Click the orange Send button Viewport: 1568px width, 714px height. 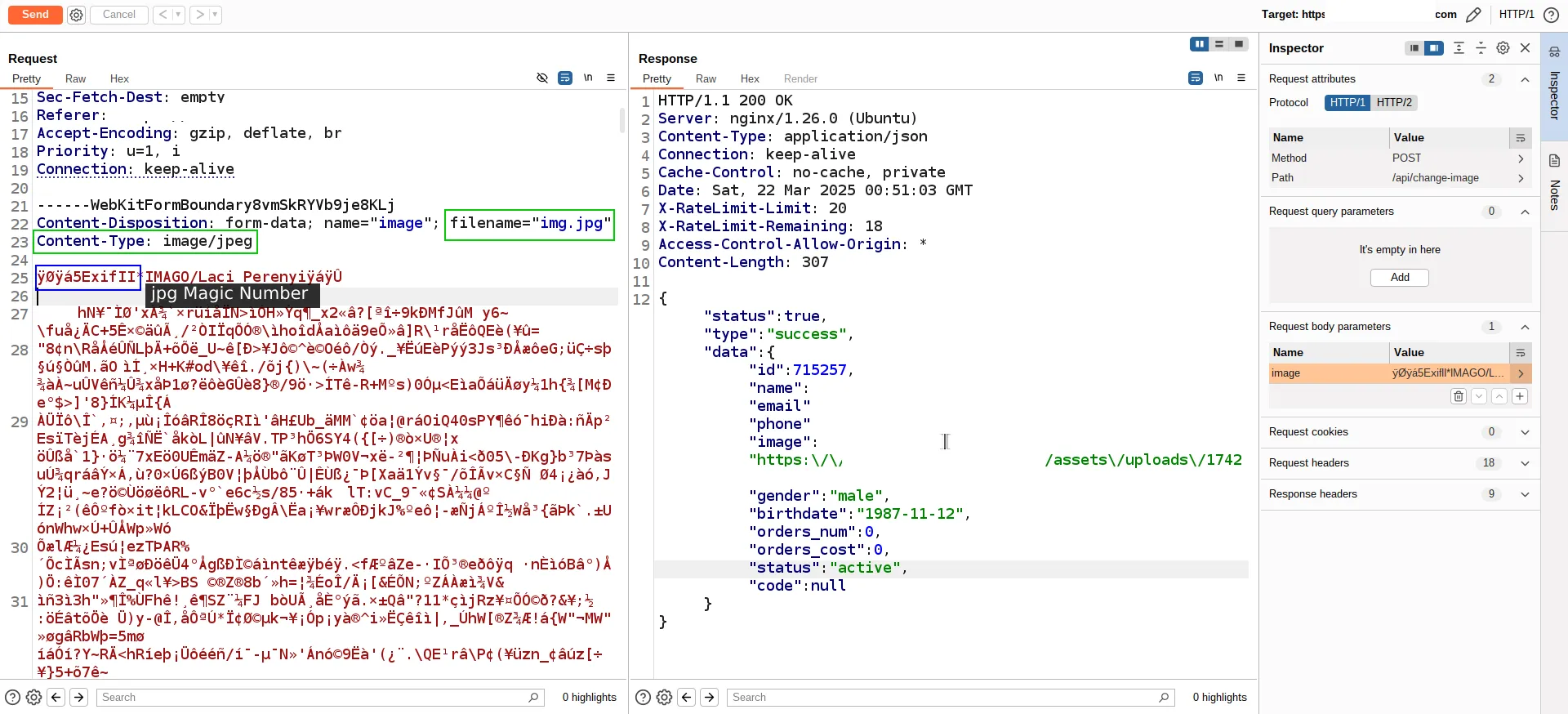click(x=35, y=15)
